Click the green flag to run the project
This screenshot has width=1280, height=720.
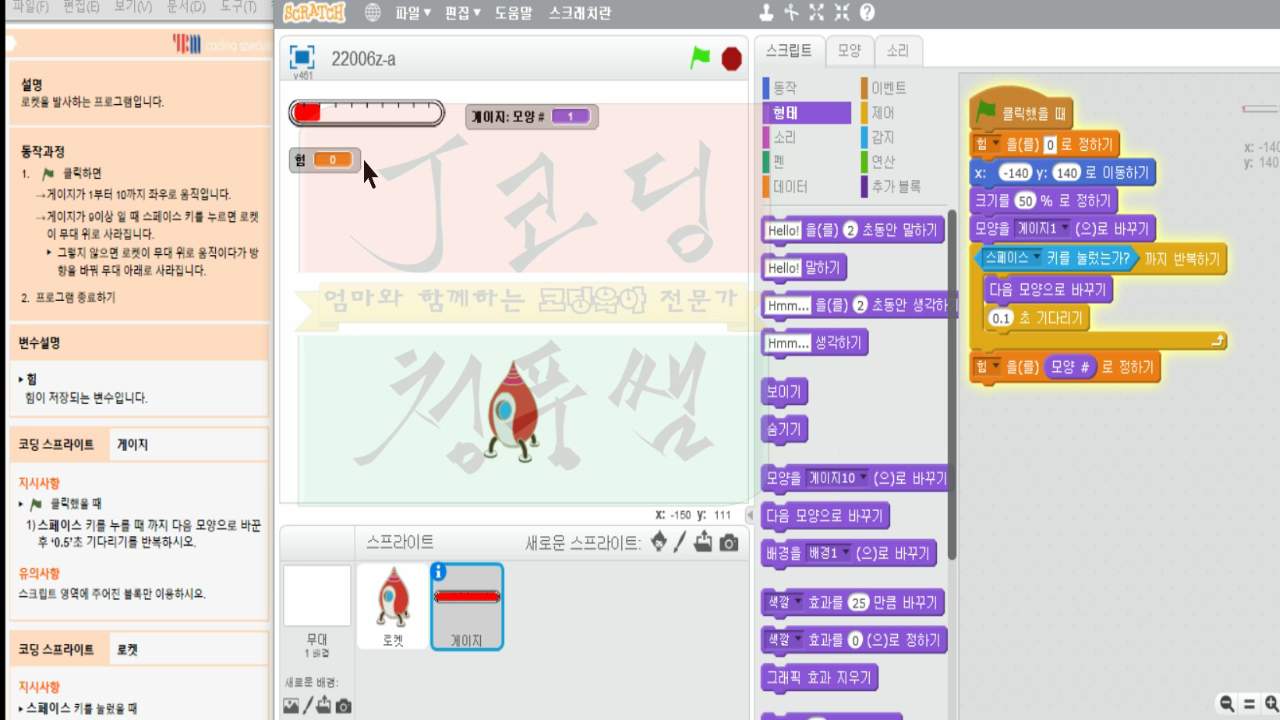point(699,58)
